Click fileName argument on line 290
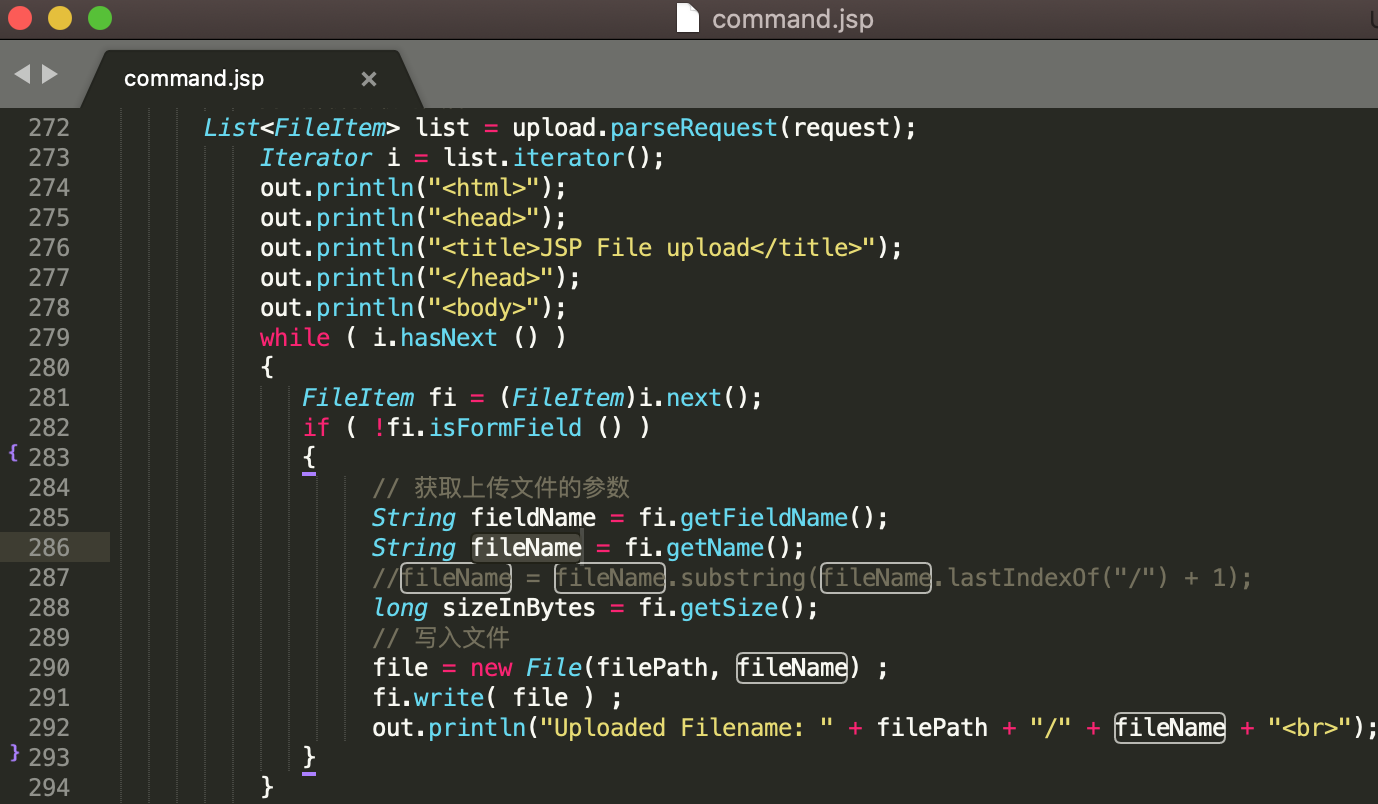 tap(792, 668)
